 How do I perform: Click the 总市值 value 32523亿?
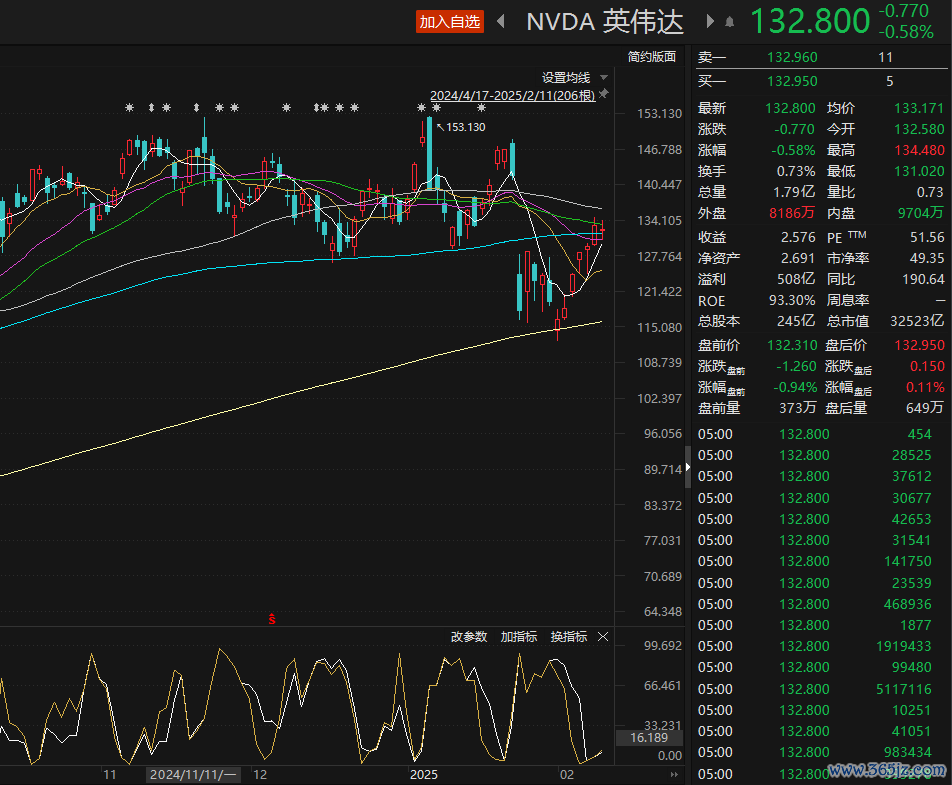coord(917,321)
